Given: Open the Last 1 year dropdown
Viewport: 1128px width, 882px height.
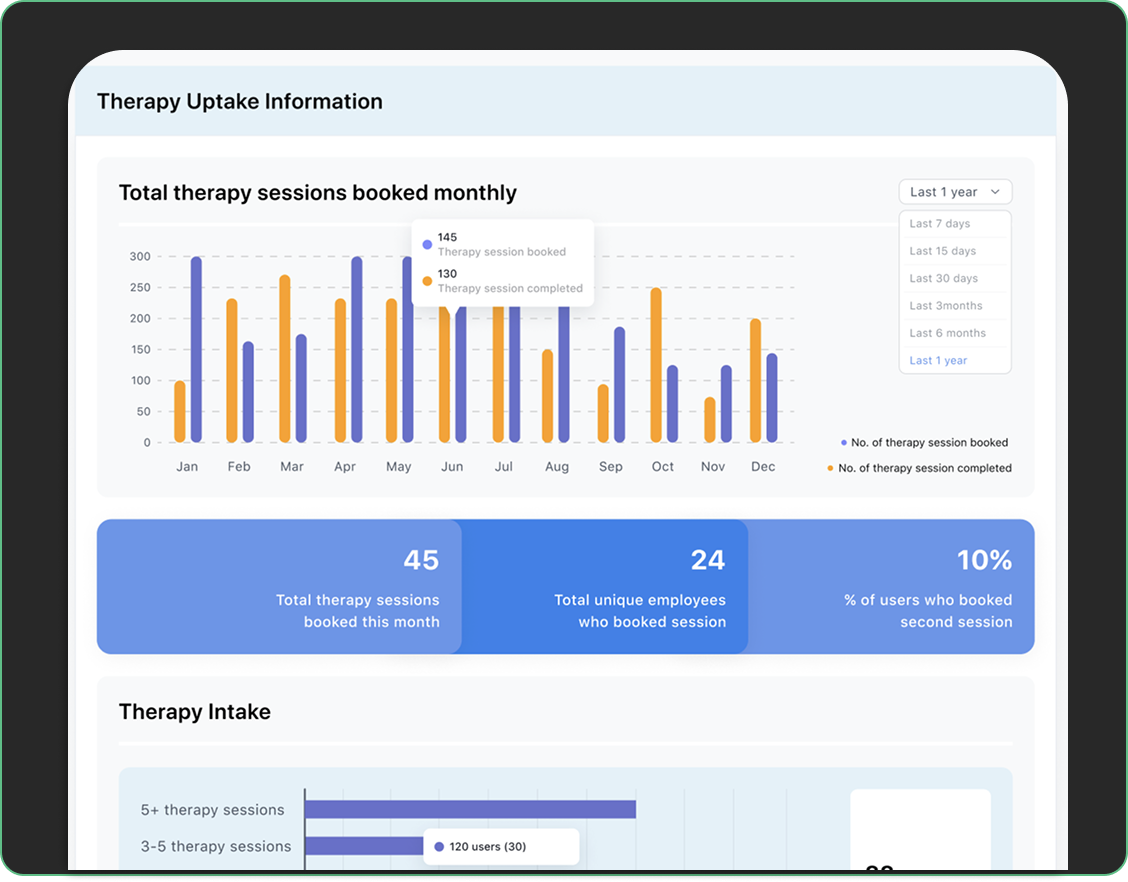Looking at the screenshot, I should click(955, 192).
